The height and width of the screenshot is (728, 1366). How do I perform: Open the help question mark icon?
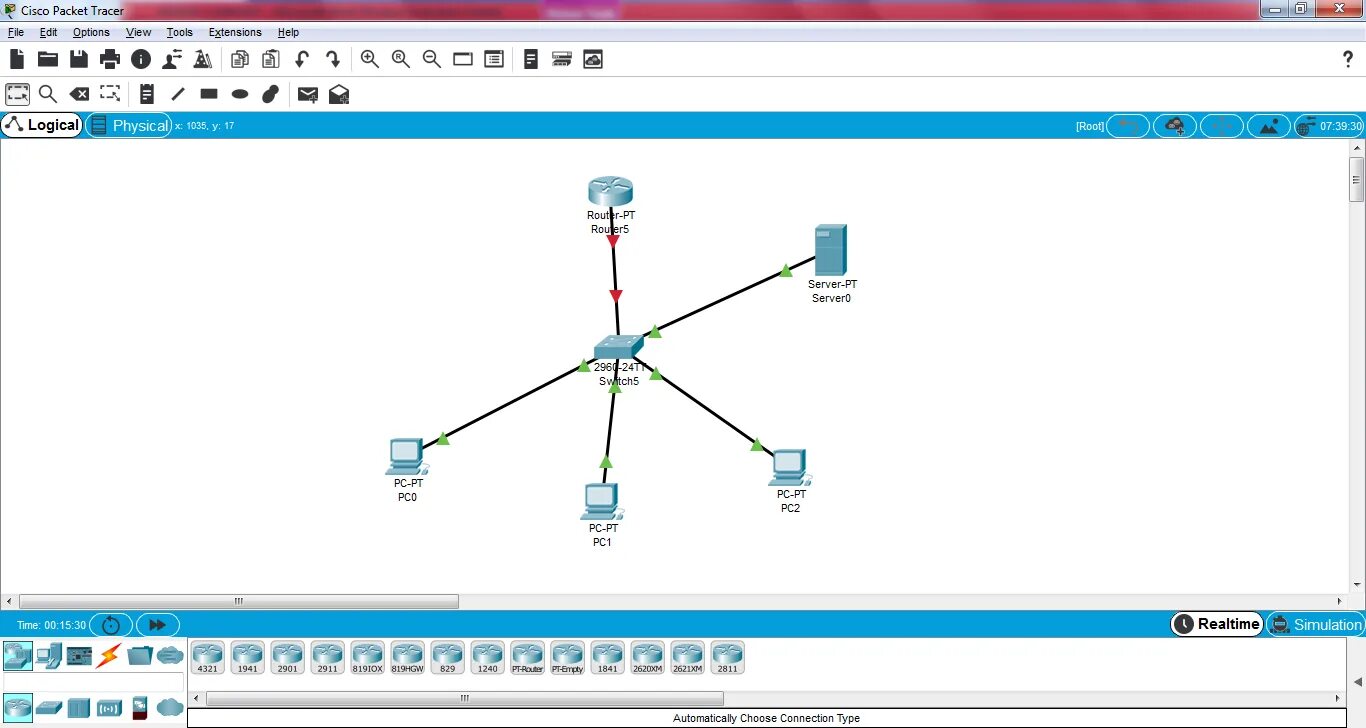[x=1347, y=59]
